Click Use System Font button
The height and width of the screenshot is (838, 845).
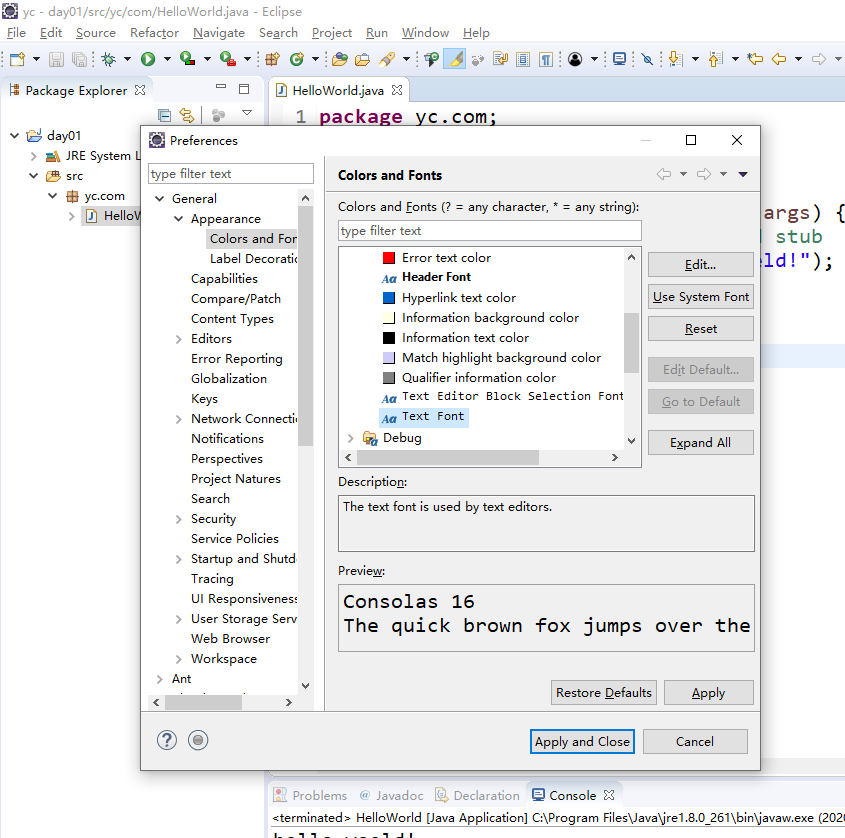(700, 297)
